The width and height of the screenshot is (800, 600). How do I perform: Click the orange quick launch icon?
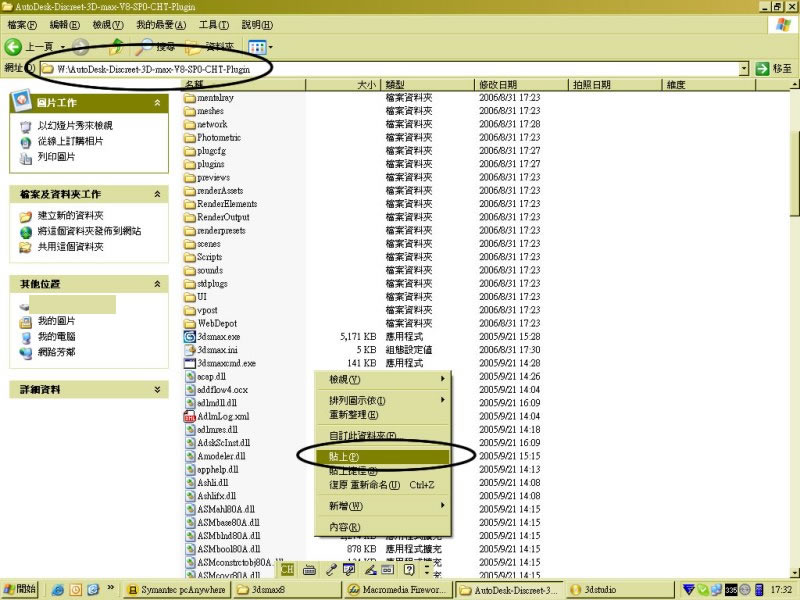[x=76, y=590]
